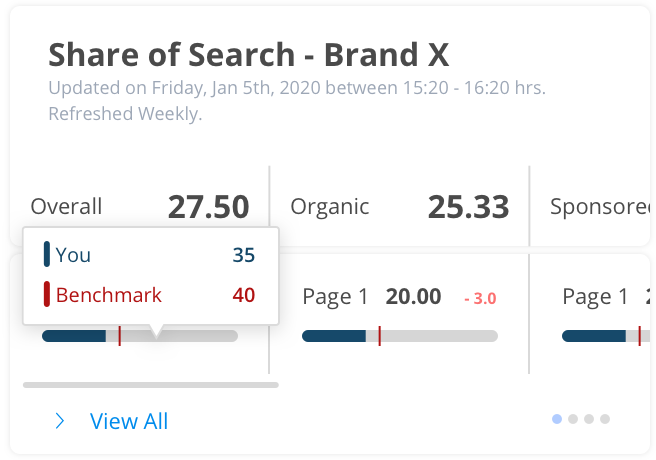Switch to the last pagination dot
656x460 pixels.
click(605, 419)
